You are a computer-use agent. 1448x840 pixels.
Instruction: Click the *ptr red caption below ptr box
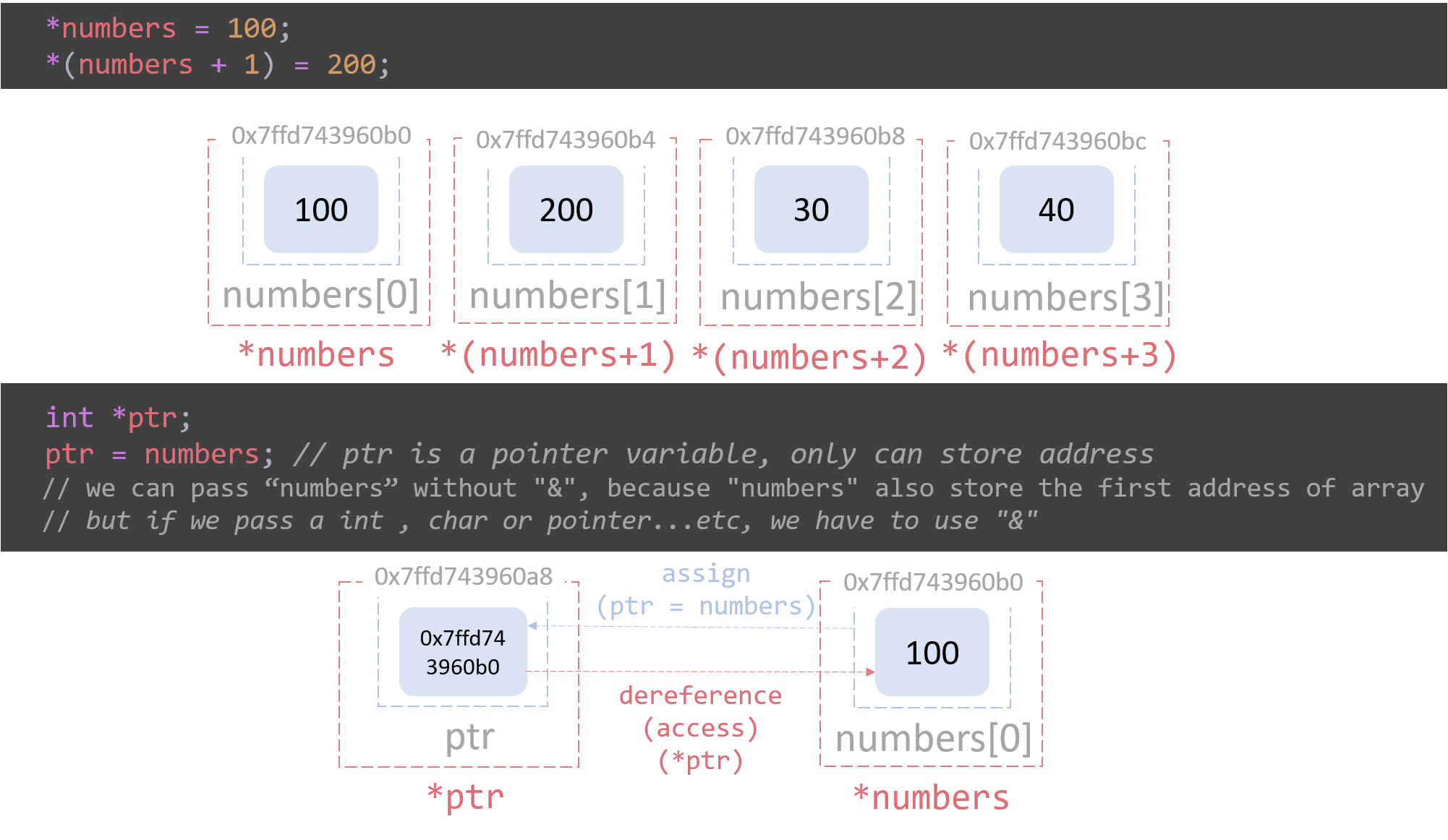[465, 797]
